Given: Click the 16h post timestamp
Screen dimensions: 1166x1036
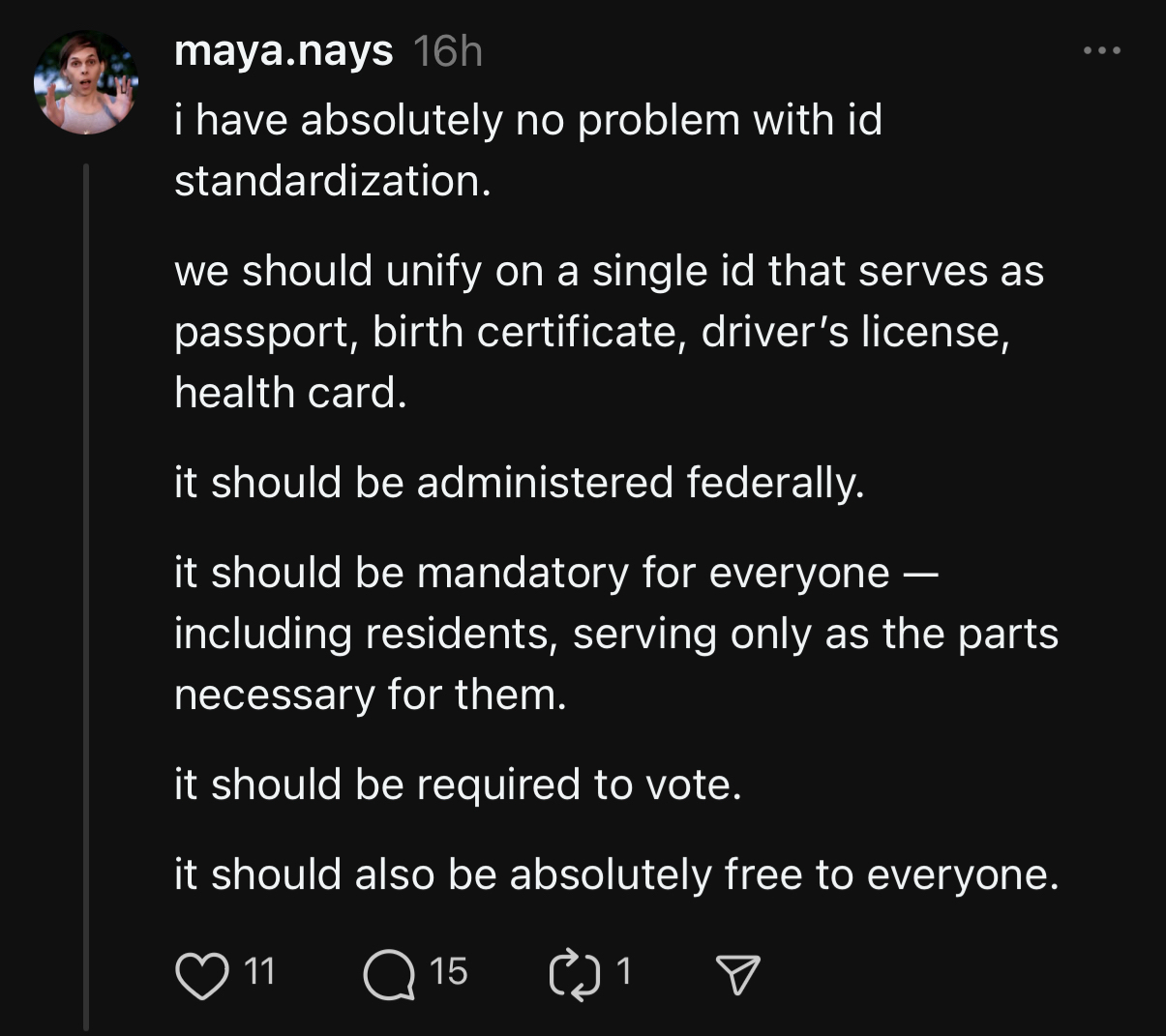Looking at the screenshot, I should pyautogui.click(x=447, y=51).
